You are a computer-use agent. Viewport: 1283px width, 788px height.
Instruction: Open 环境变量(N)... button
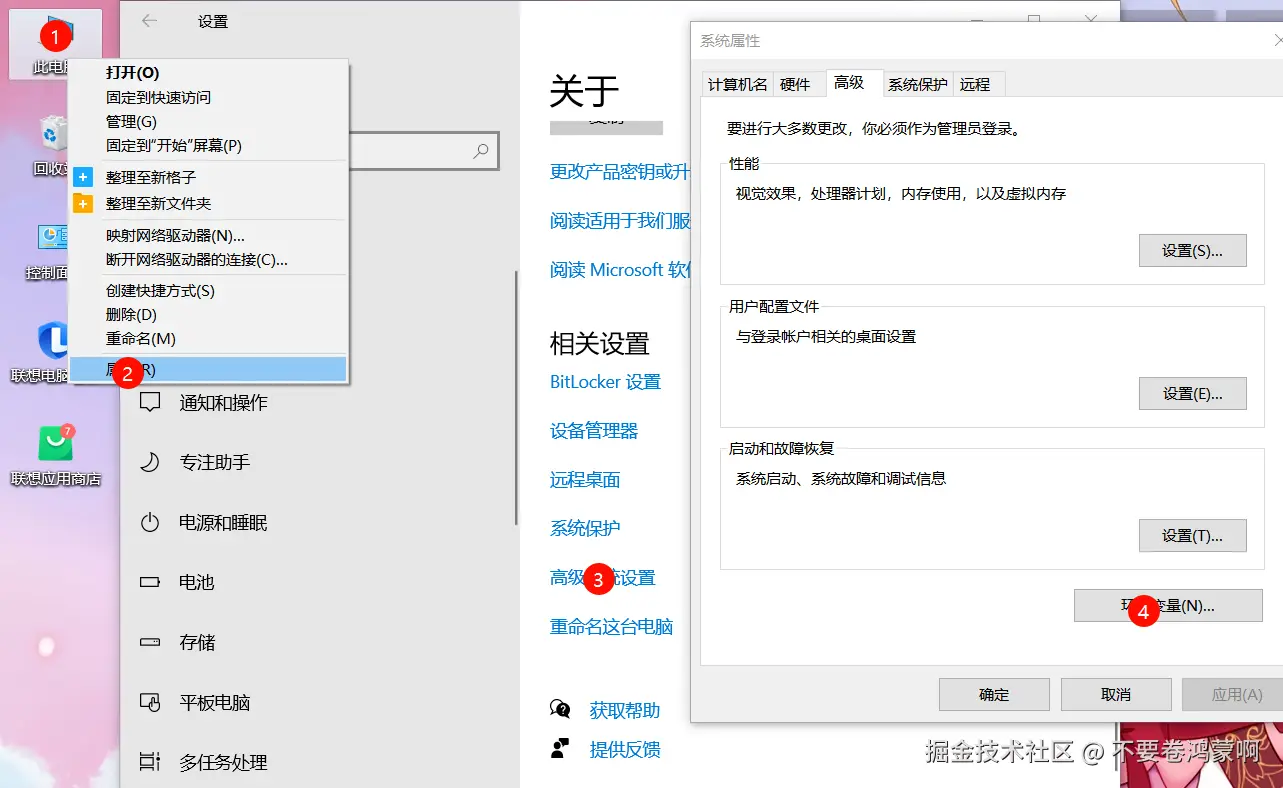[x=1167, y=606]
